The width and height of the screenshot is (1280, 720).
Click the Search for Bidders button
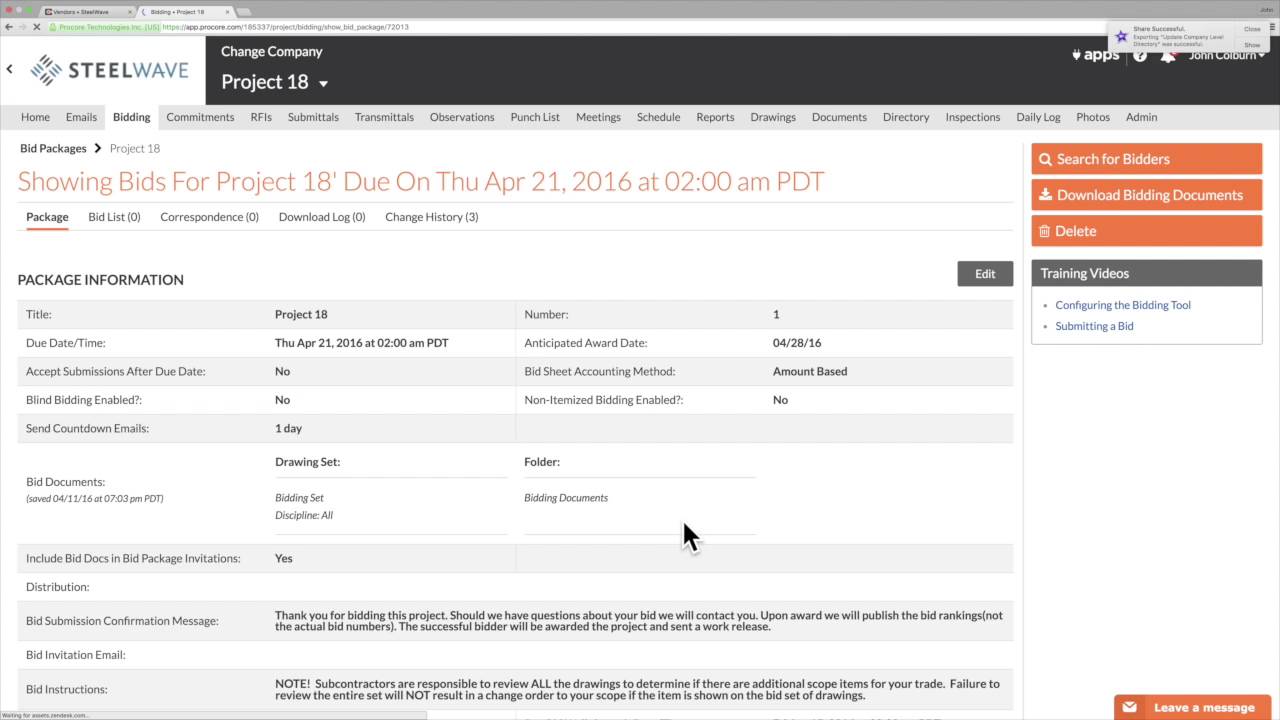point(1147,159)
